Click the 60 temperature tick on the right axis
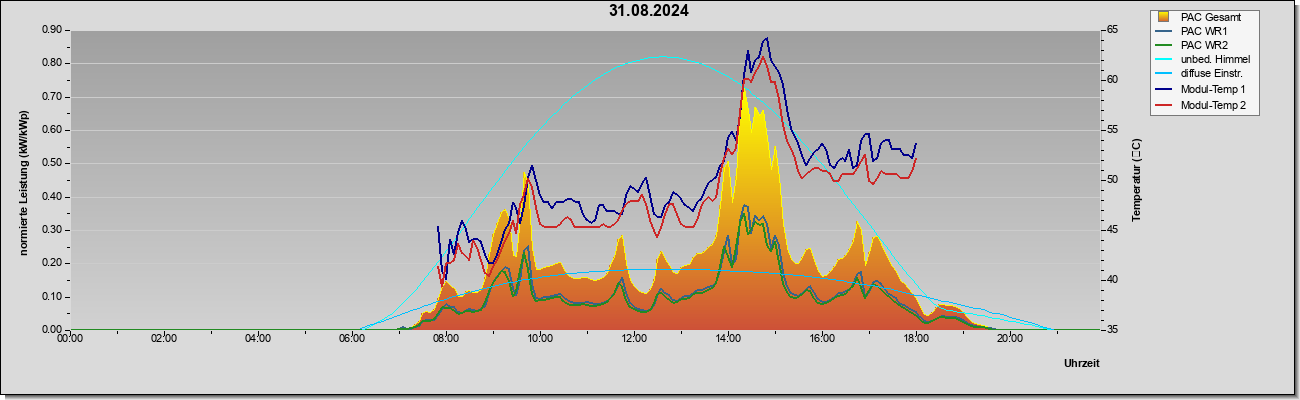1300x400 pixels. (1111, 80)
